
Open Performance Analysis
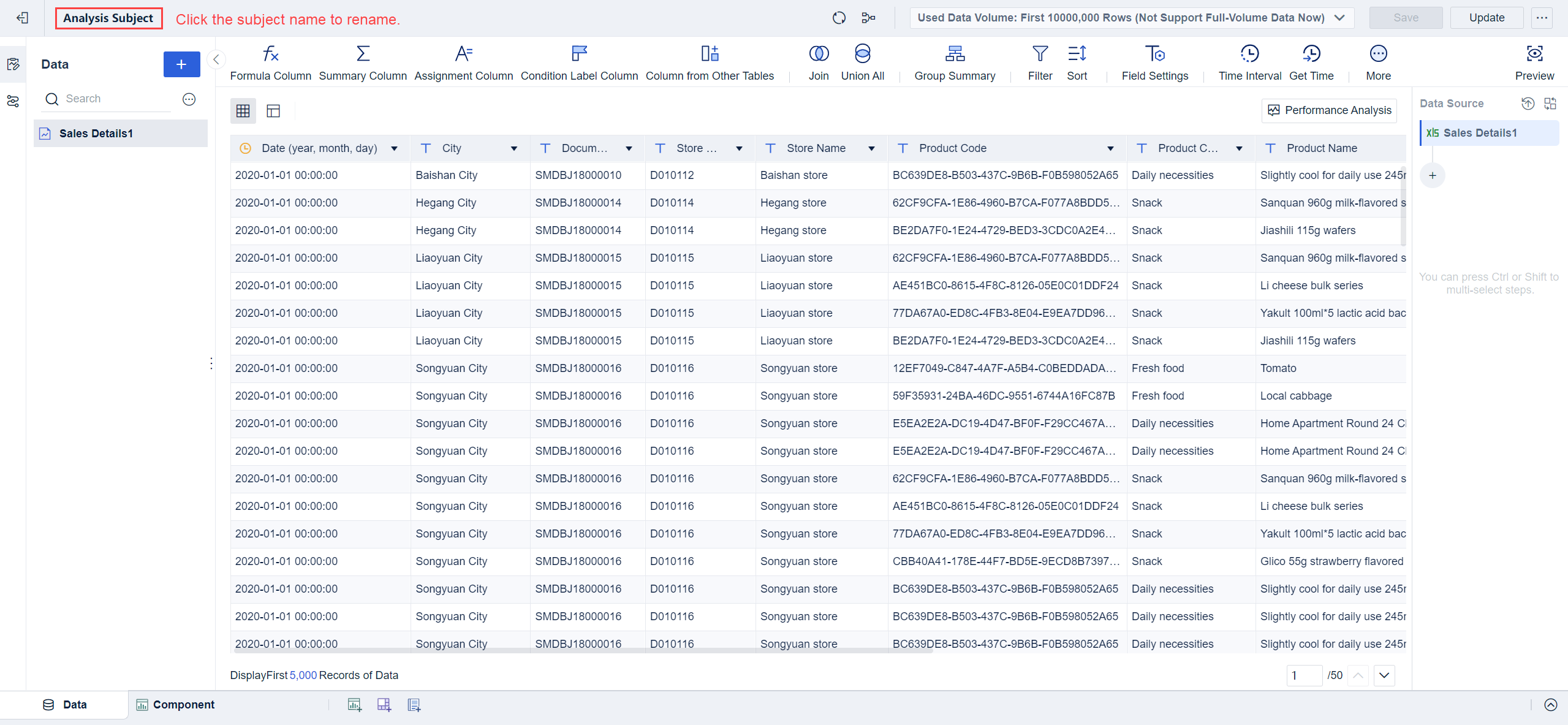coord(1328,110)
